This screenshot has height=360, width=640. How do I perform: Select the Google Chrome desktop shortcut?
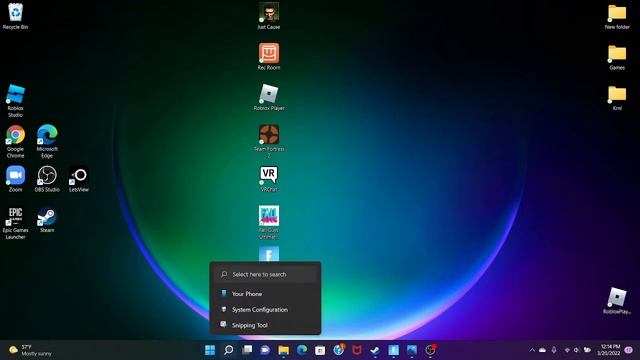pos(16,142)
